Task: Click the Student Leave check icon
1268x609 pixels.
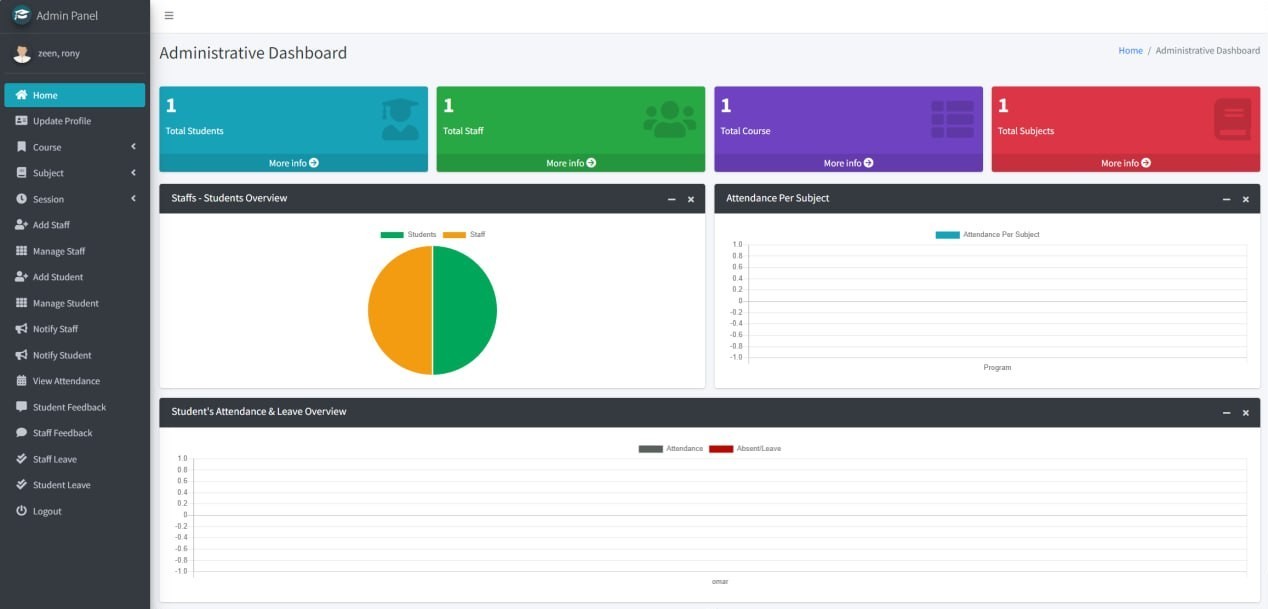Action: (21, 485)
